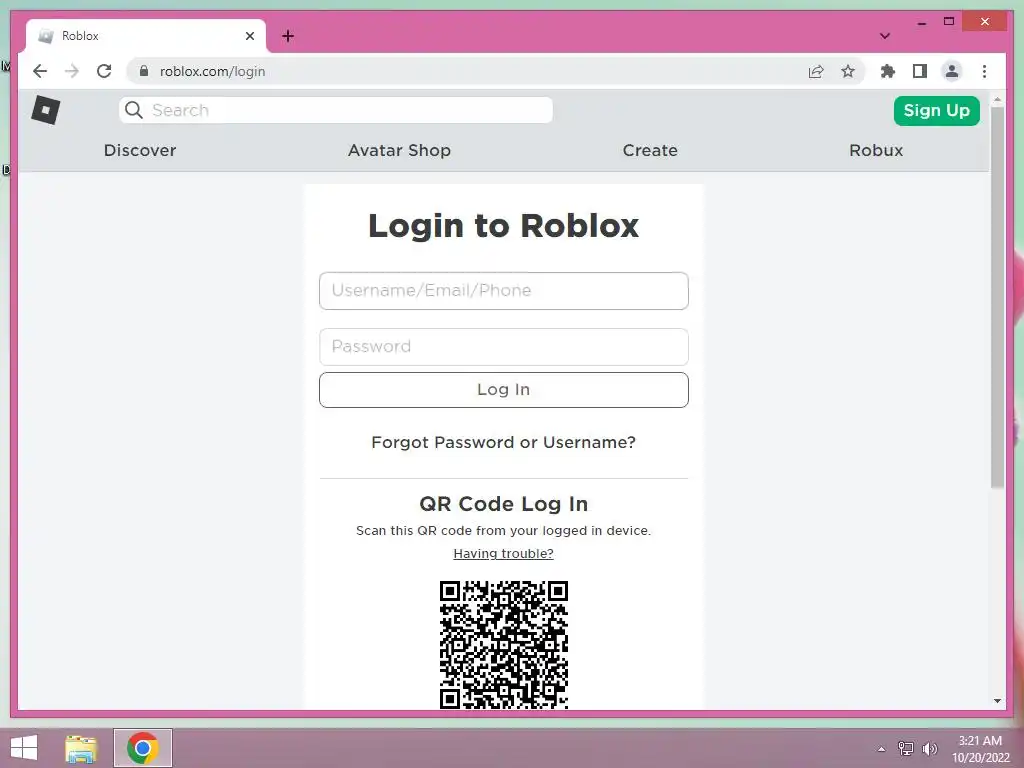Open Forgot Password or Username link

click(x=504, y=442)
